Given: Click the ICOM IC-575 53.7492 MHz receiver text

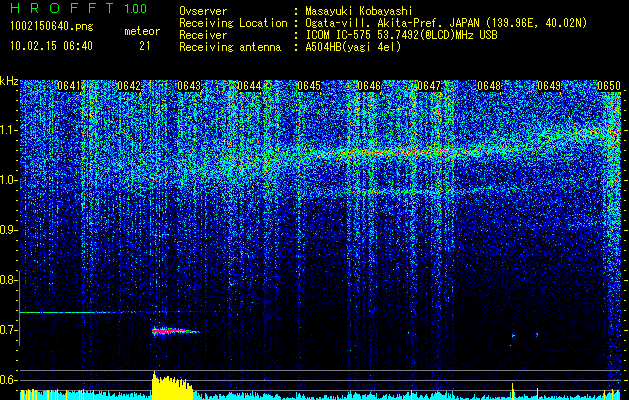Looking at the screenshot, I should pos(401,35).
